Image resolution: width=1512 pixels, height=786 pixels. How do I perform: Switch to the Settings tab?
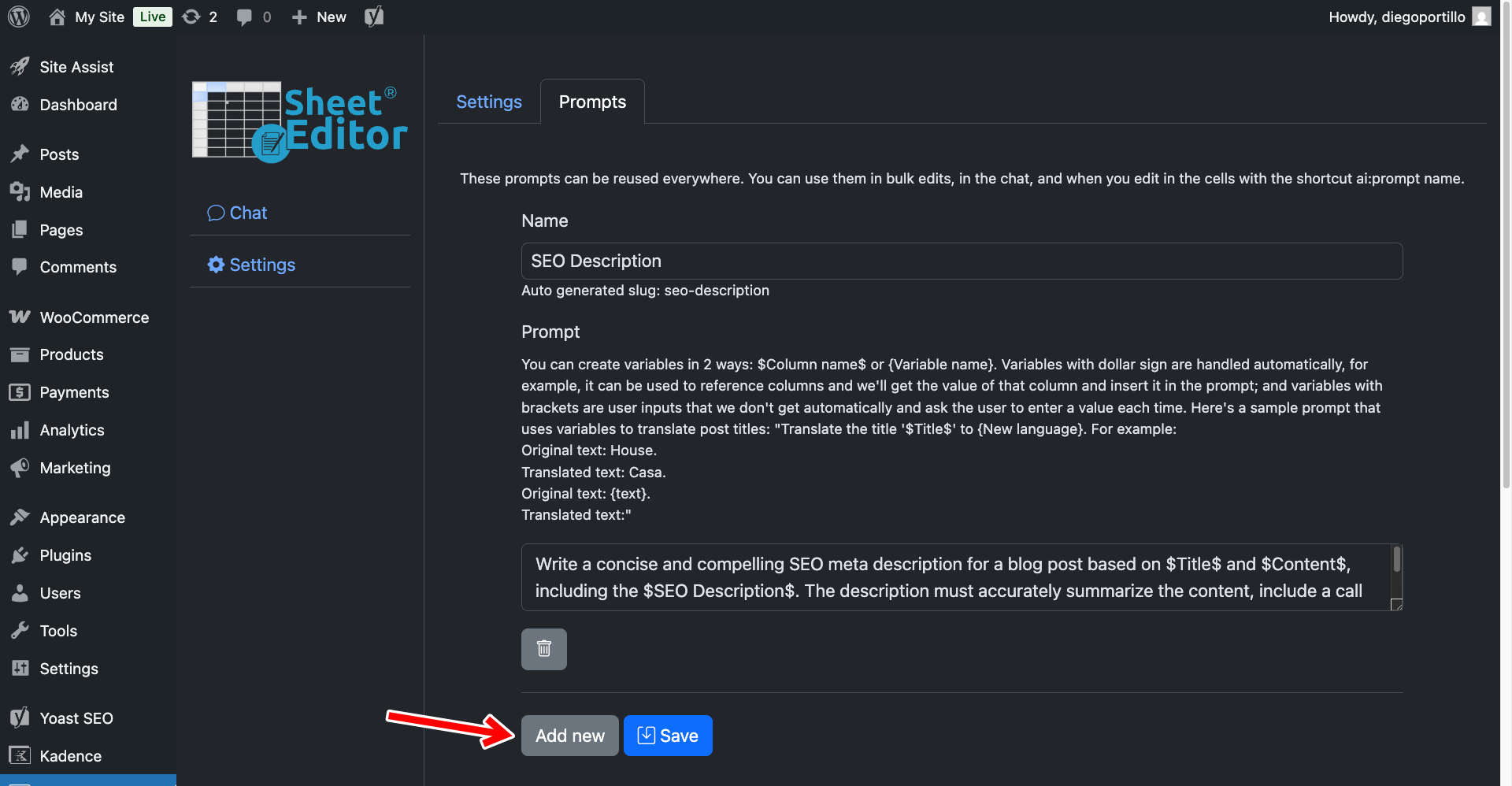point(488,102)
